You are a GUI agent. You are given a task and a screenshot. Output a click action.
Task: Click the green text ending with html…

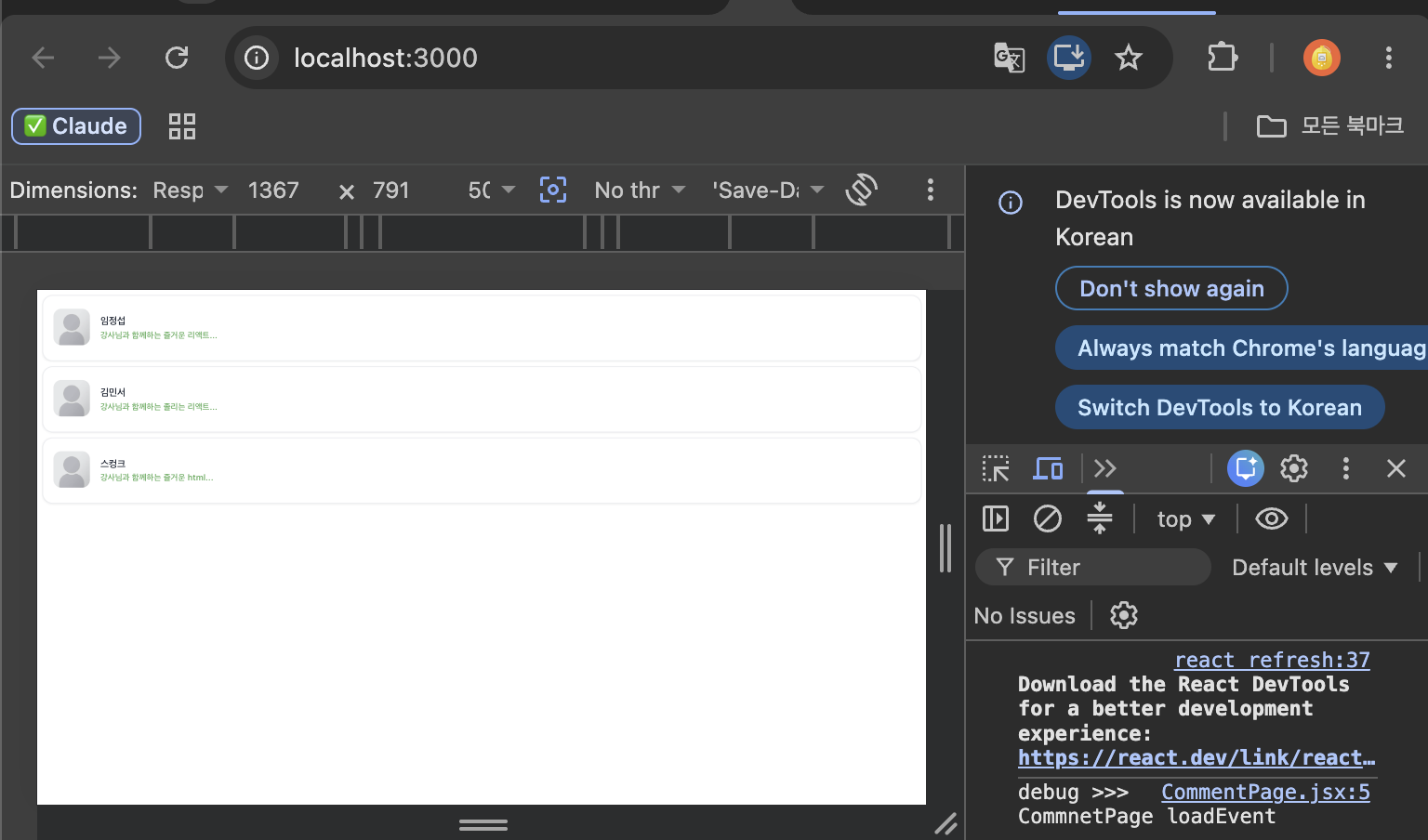click(156, 478)
